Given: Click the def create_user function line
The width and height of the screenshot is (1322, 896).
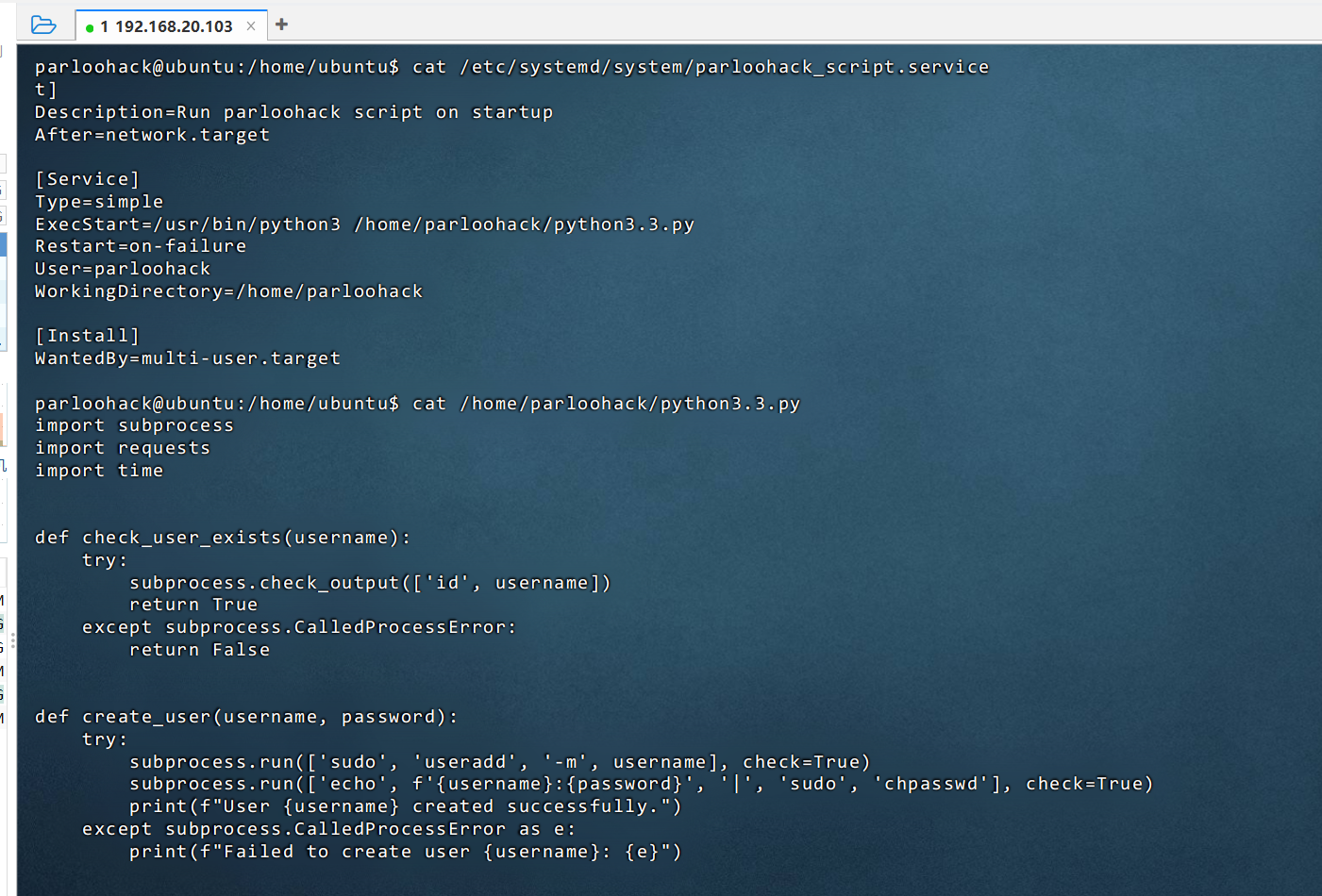Looking at the screenshot, I should [246, 717].
